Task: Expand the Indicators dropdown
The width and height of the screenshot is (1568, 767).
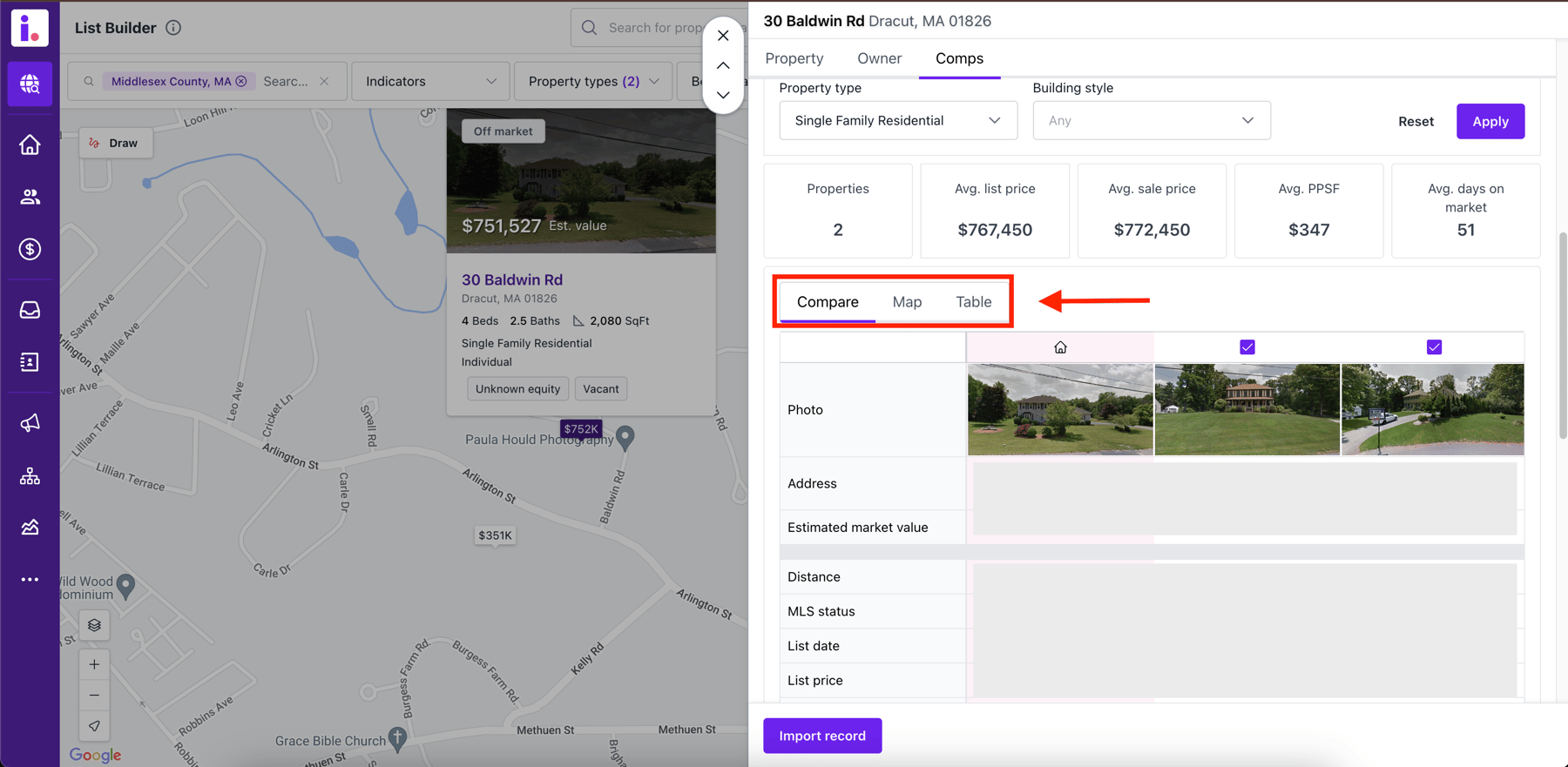Action: pyautogui.click(x=430, y=81)
